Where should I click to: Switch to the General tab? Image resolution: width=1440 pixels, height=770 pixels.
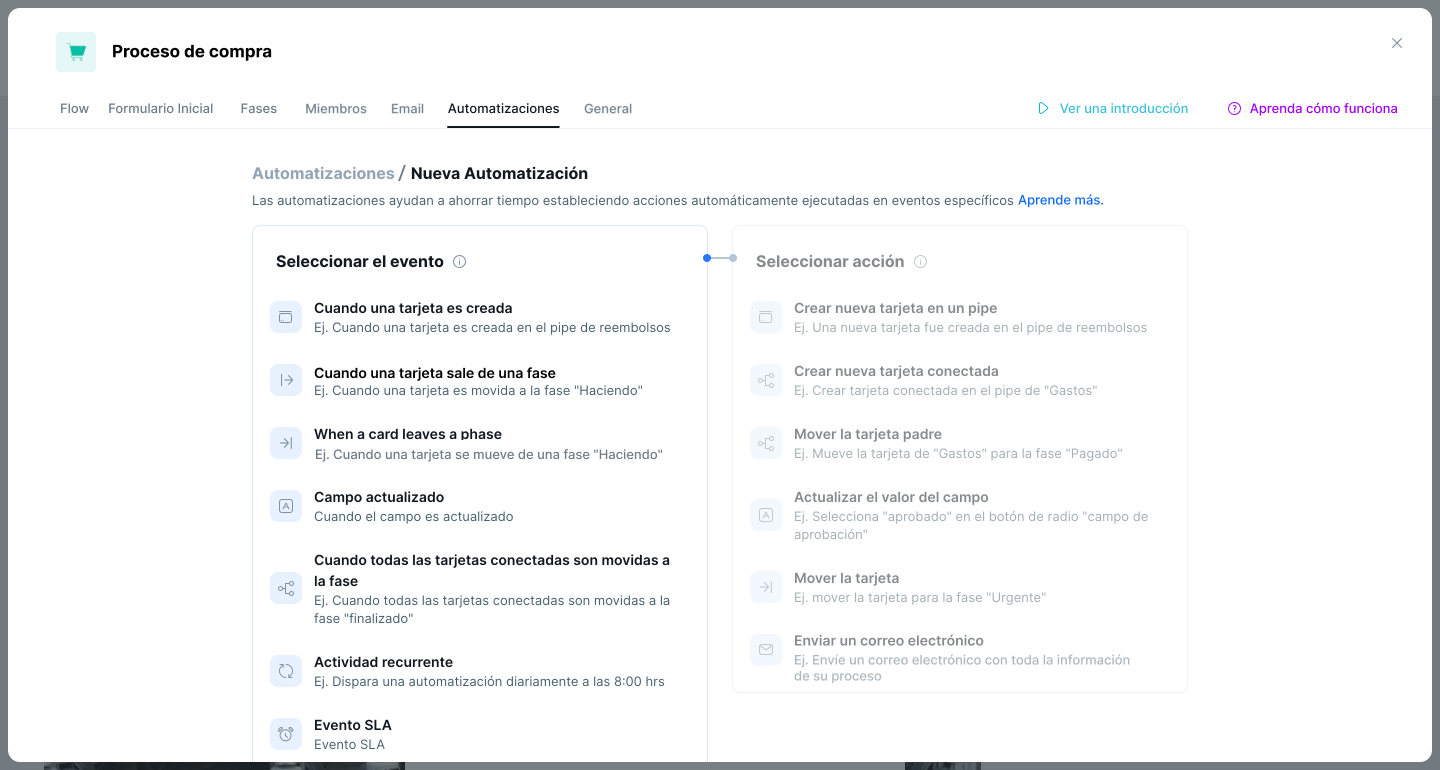pyautogui.click(x=608, y=109)
